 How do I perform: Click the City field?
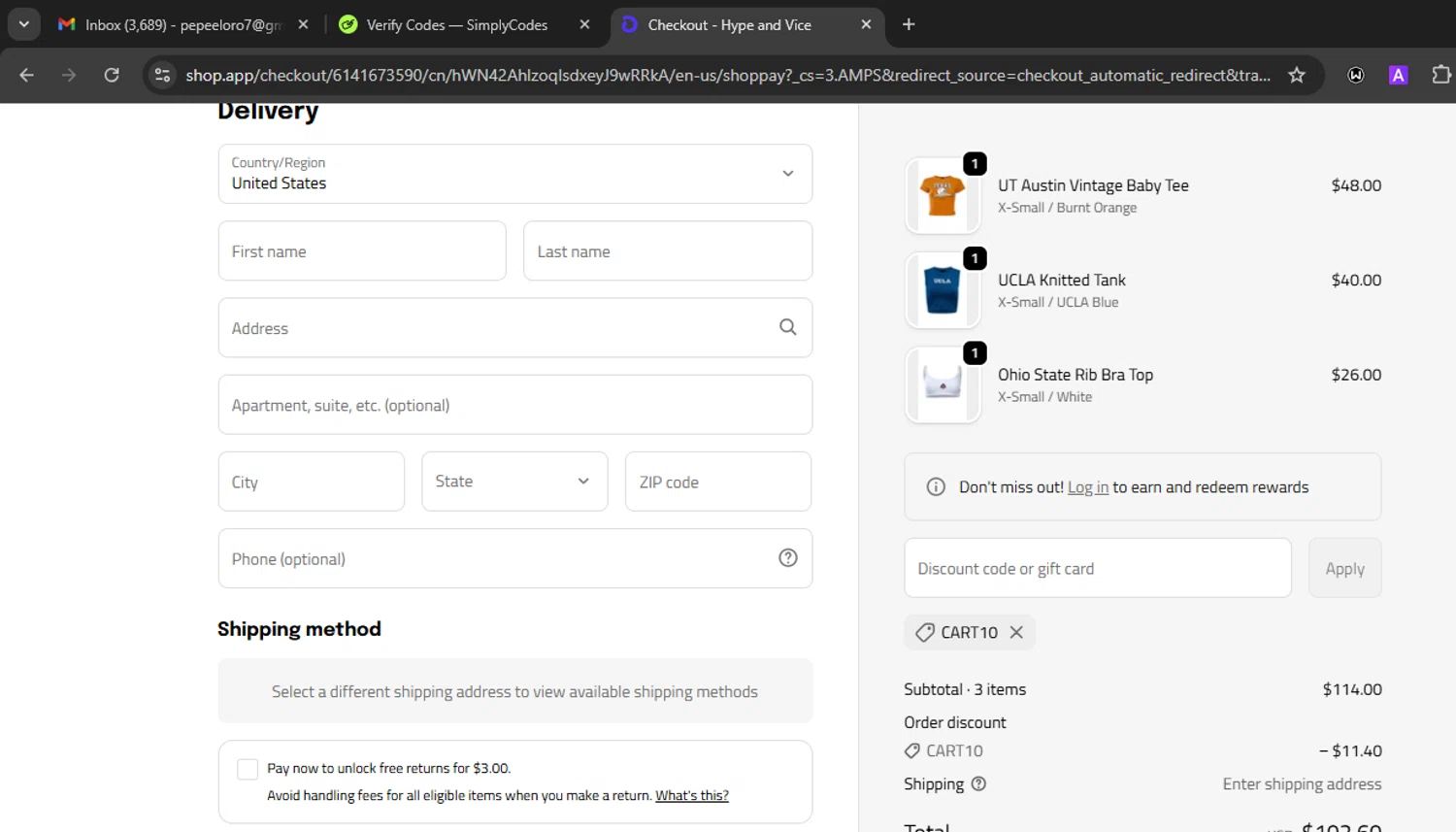(312, 482)
